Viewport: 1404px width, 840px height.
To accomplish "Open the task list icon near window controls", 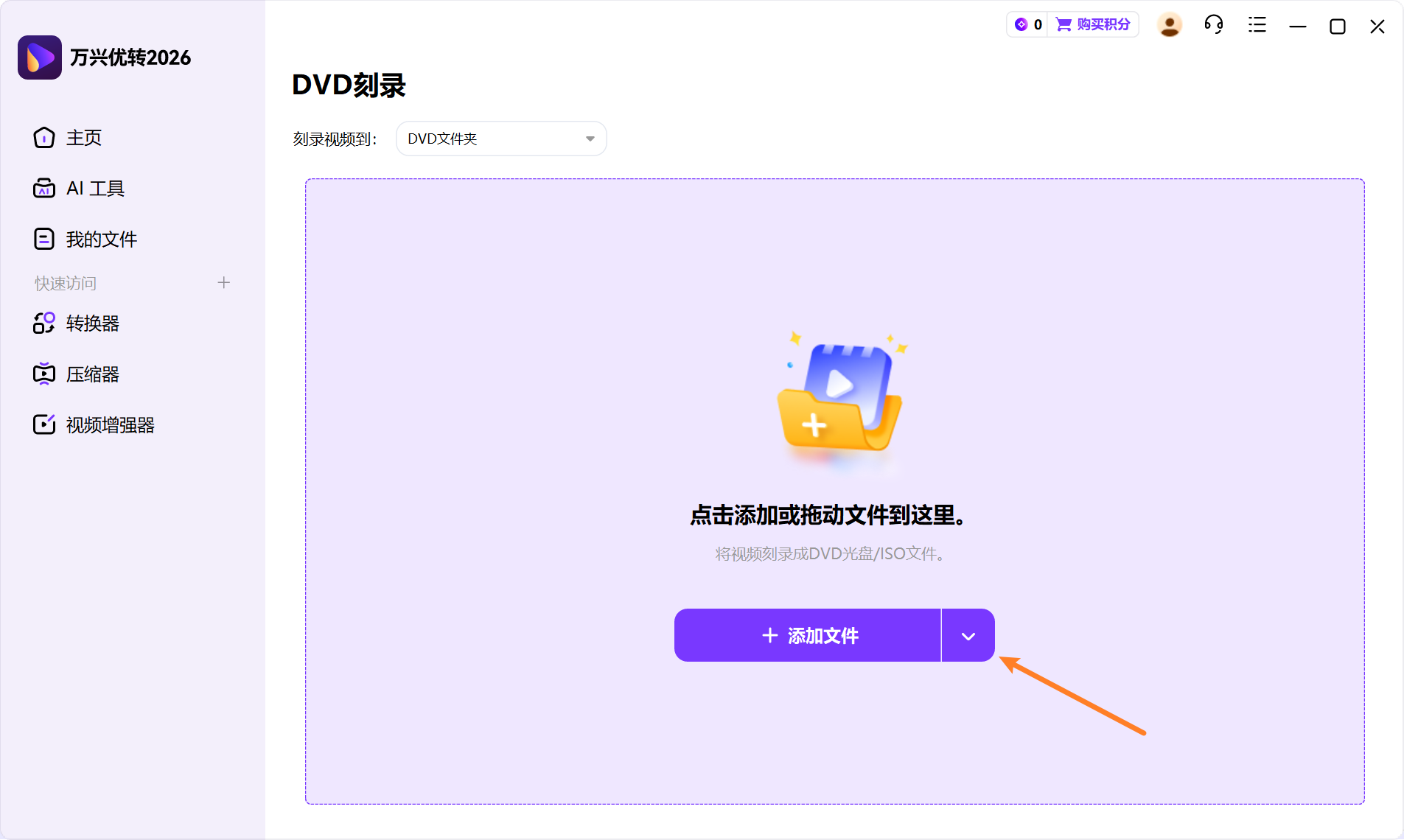I will coord(1256,24).
